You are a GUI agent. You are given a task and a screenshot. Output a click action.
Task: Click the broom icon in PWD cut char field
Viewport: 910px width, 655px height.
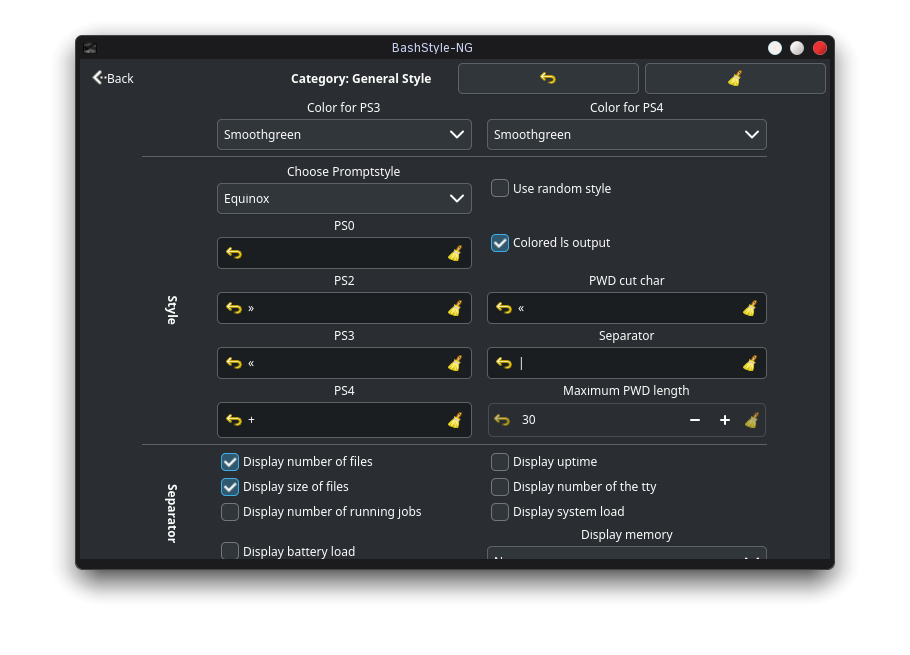pos(750,308)
